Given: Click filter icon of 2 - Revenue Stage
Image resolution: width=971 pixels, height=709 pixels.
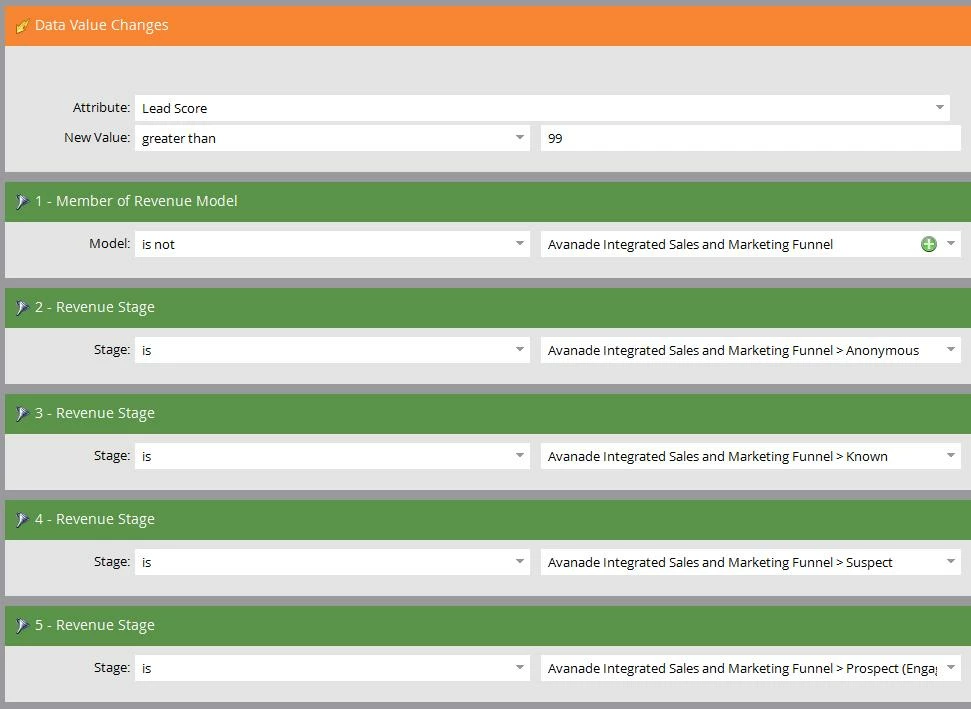Looking at the screenshot, I should click(x=22, y=308).
